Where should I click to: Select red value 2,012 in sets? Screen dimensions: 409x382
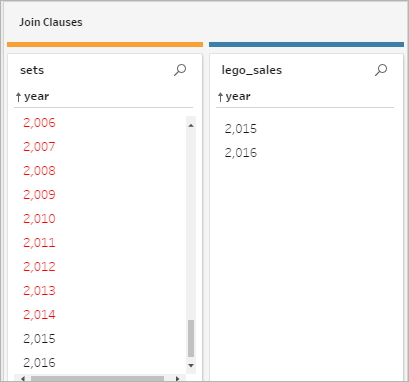tap(39, 267)
